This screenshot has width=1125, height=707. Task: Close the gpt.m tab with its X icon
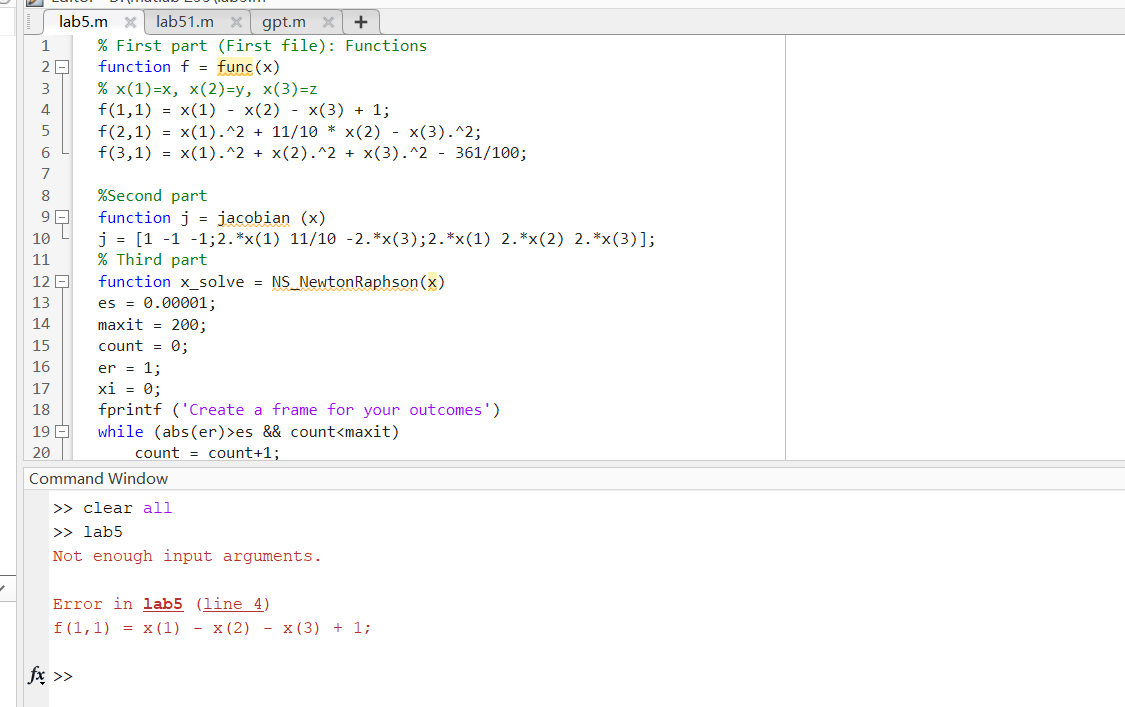point(327,21)
